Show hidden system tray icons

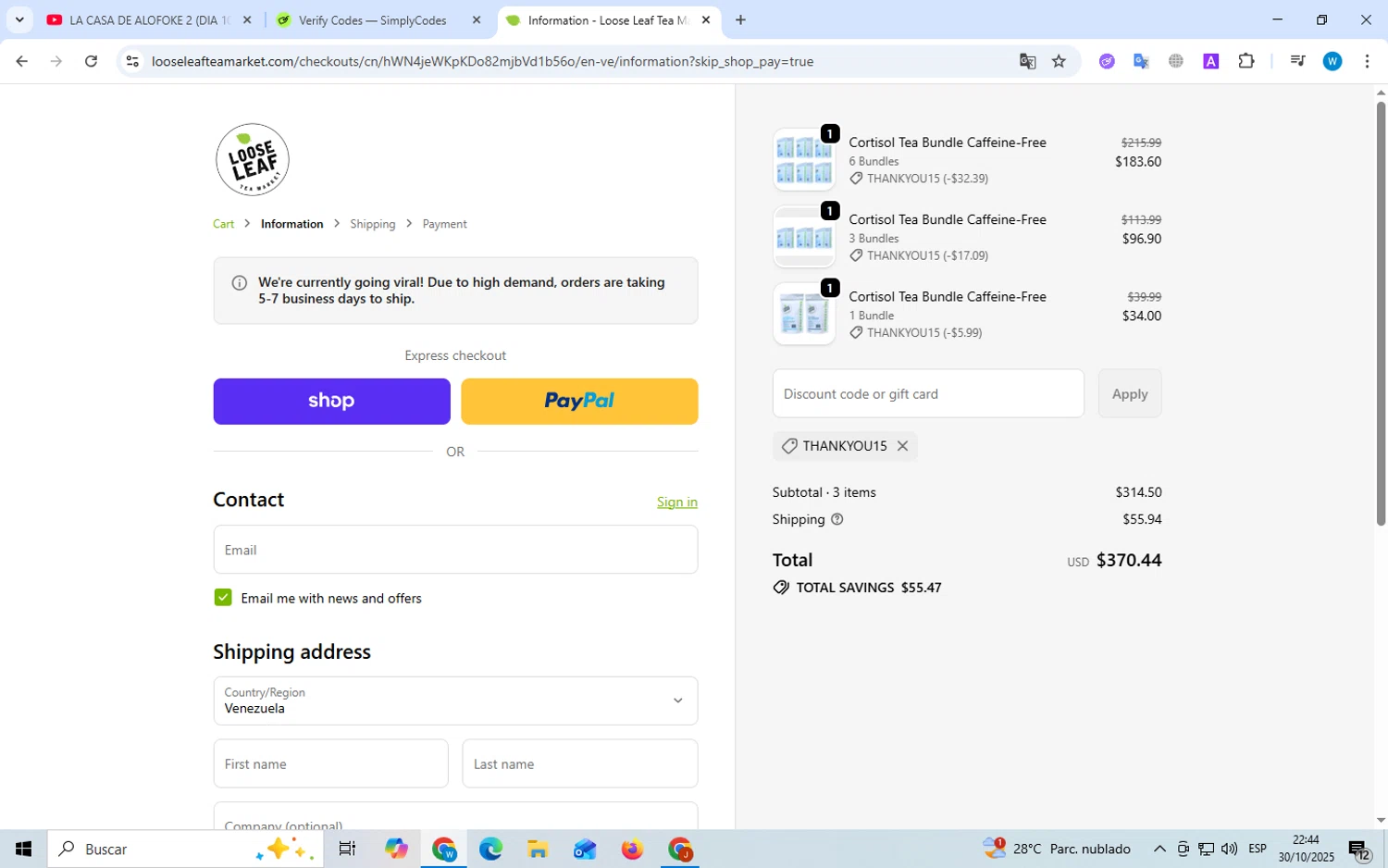point(1159,849)
